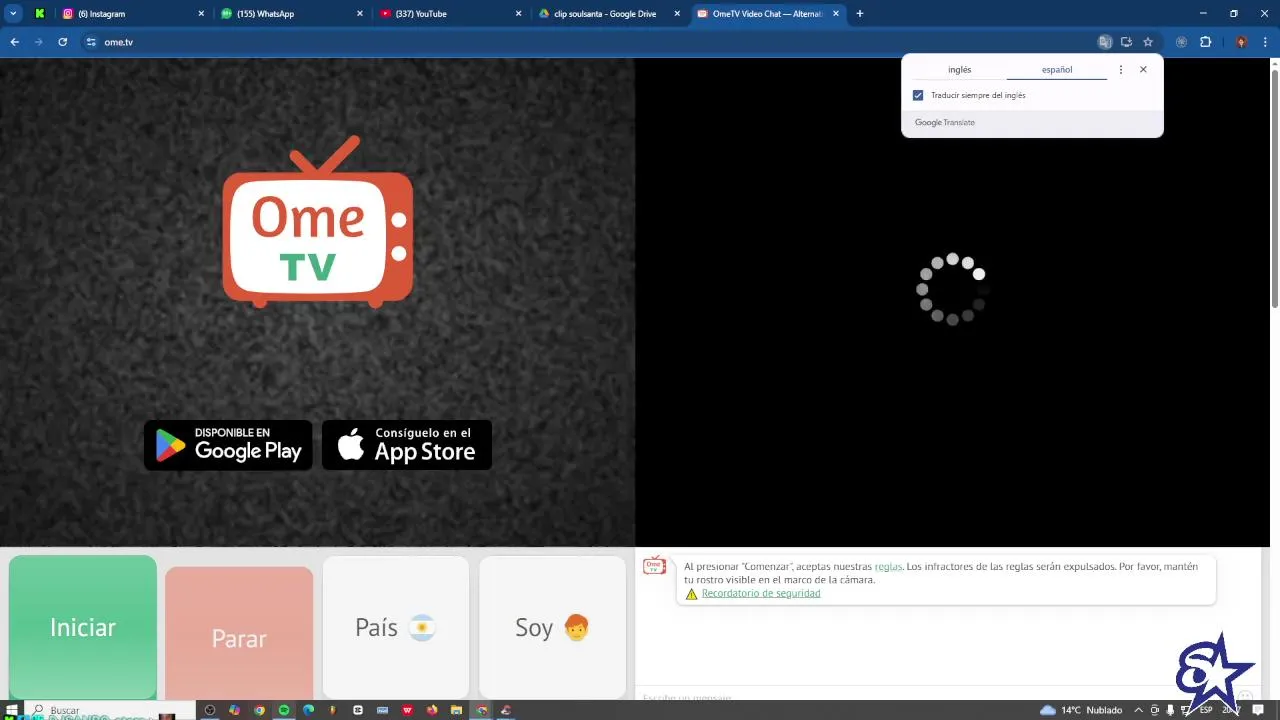The width and height of the screenshot is (1280, 720).
Task: Open translate popup more options menu
Action: [x=1121, y=70]
